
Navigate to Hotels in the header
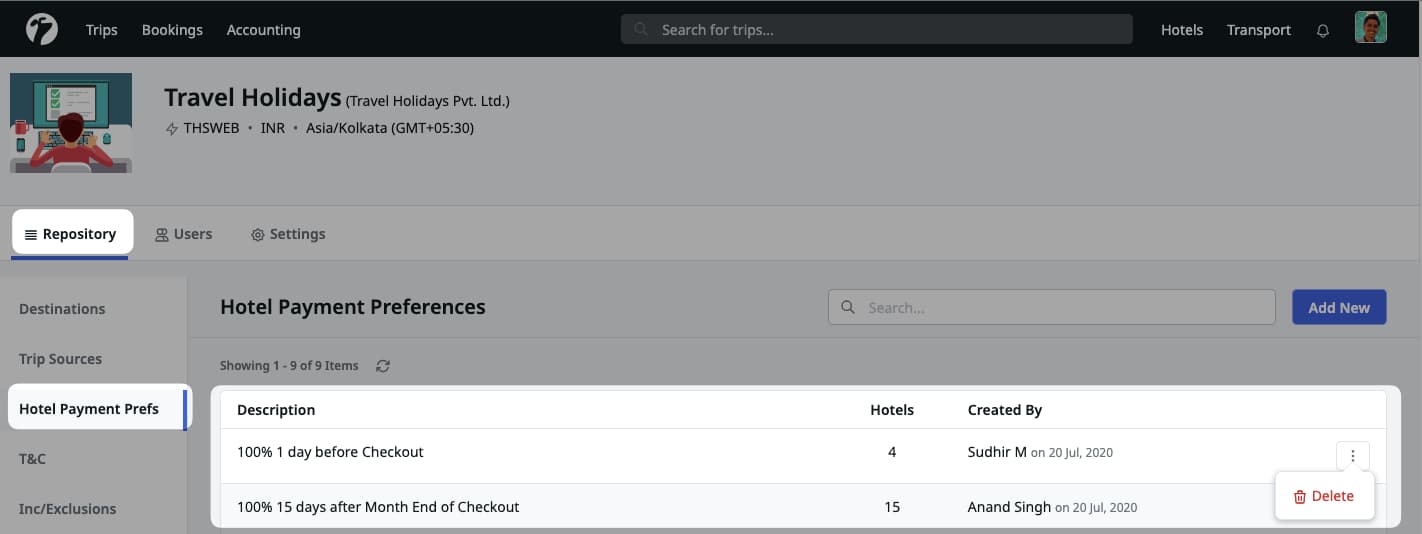pyautogui.click(x=1181, y=30)
